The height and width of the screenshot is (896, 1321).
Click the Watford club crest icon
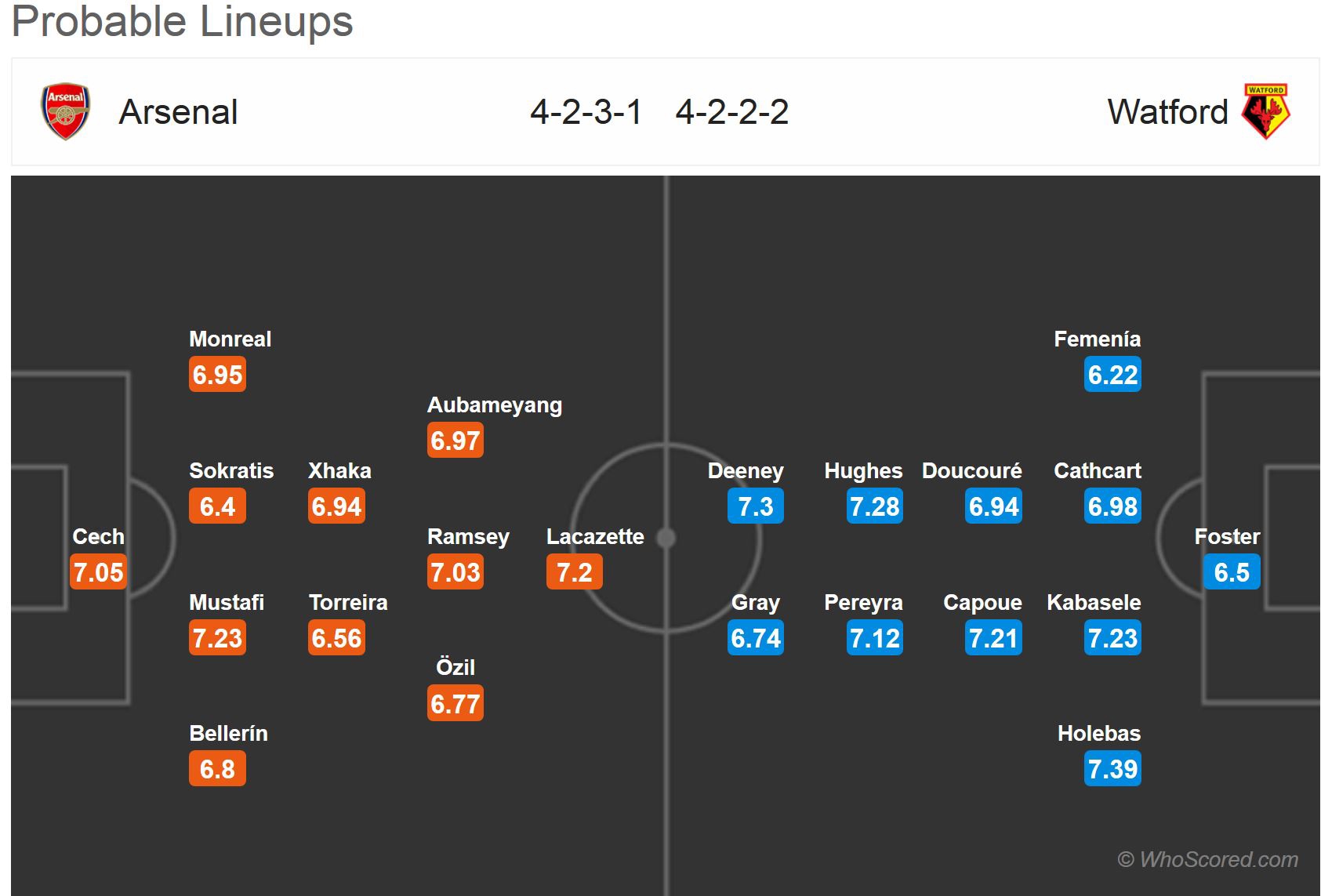coord(1265,111)
